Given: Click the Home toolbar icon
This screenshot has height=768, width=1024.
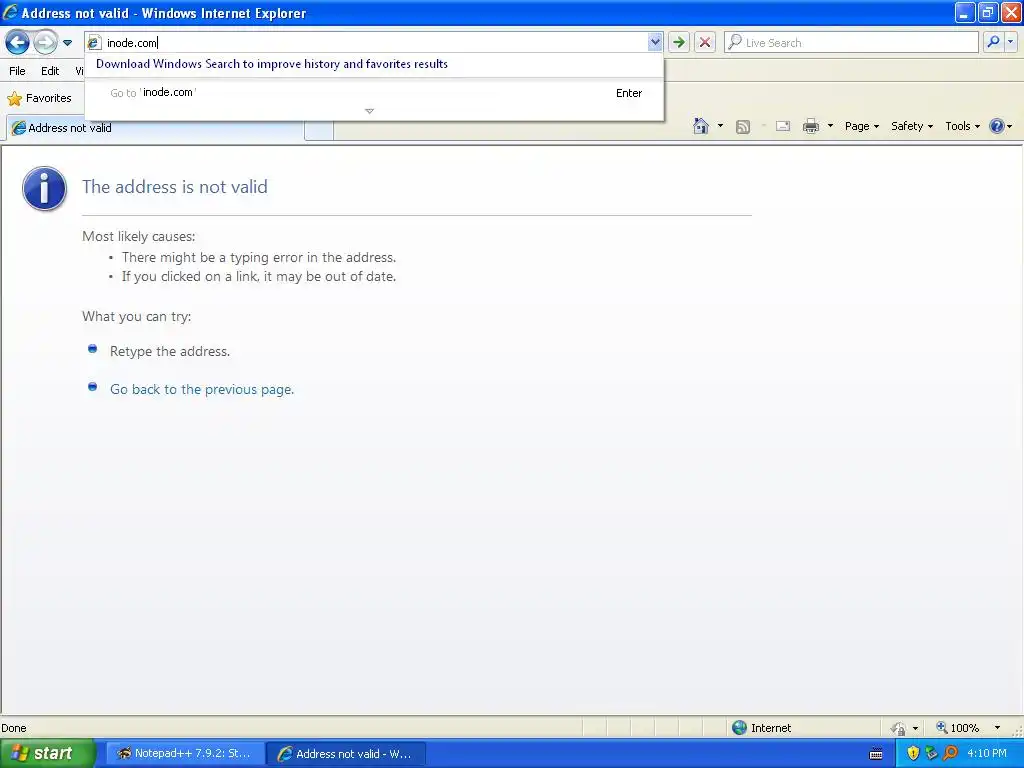Looking at the screenshot, I should click(701, 126).
